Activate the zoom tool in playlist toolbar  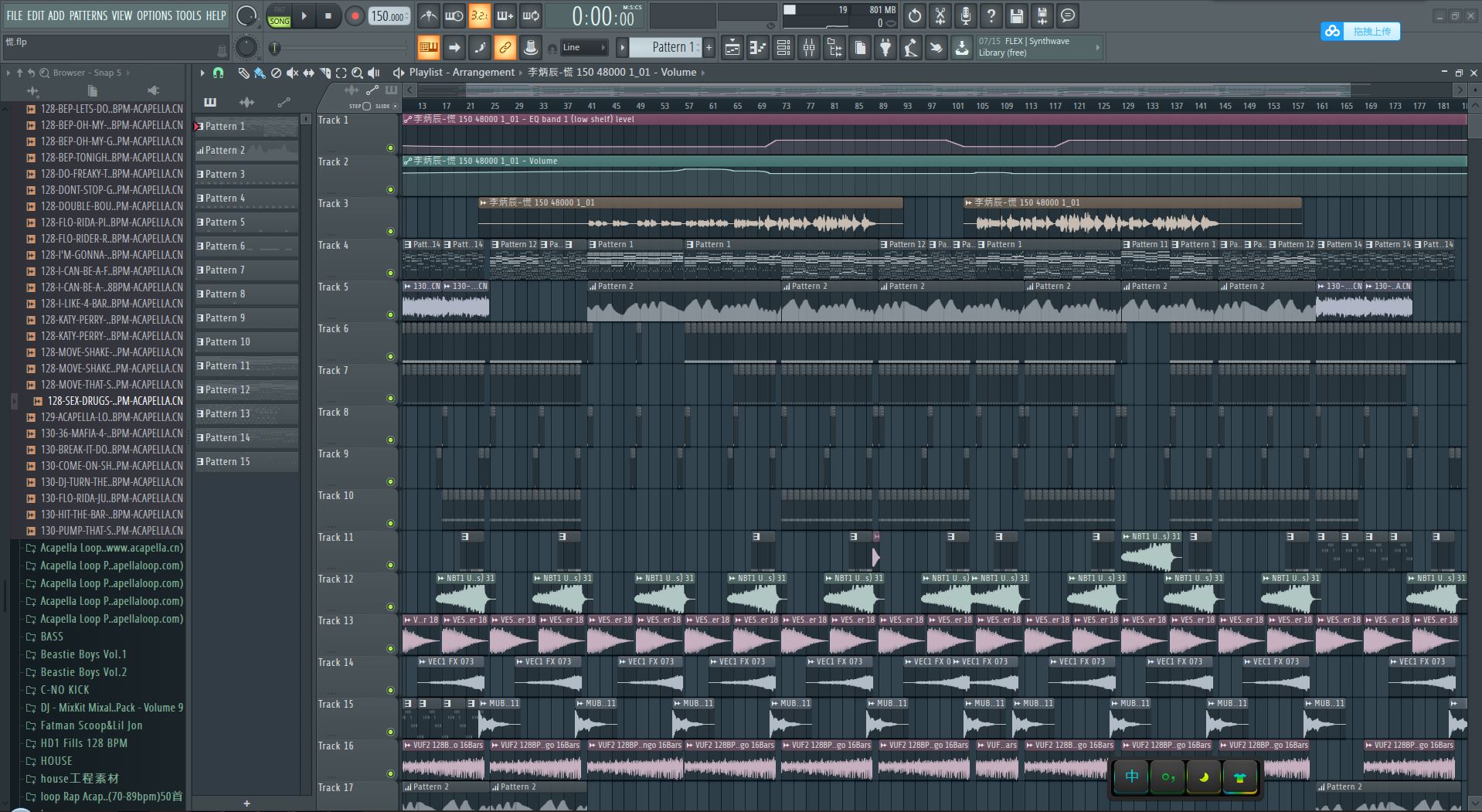point(357,73)
